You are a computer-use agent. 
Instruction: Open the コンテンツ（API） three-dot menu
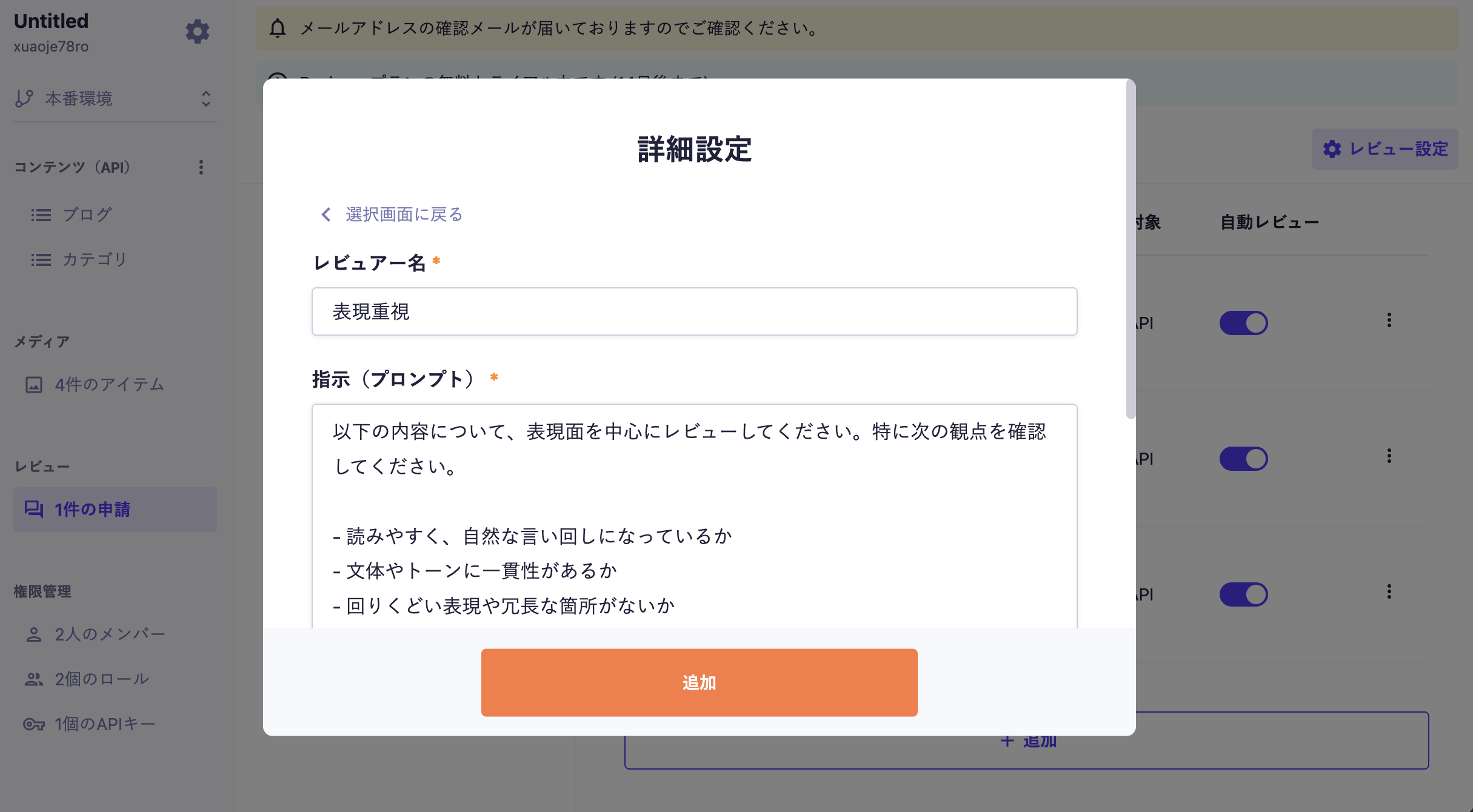pos(201,167)
